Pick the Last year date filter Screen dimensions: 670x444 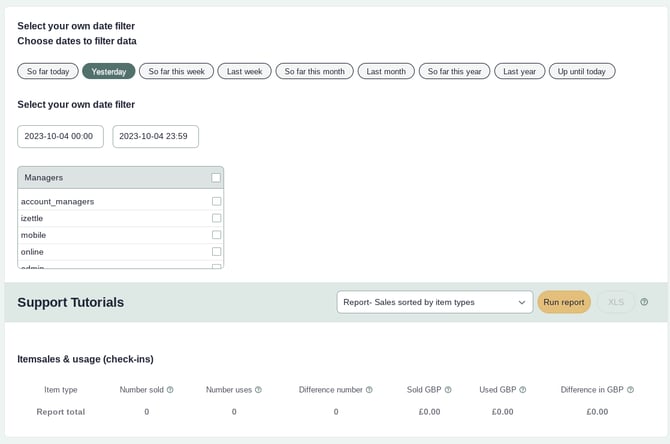point(519,71)
